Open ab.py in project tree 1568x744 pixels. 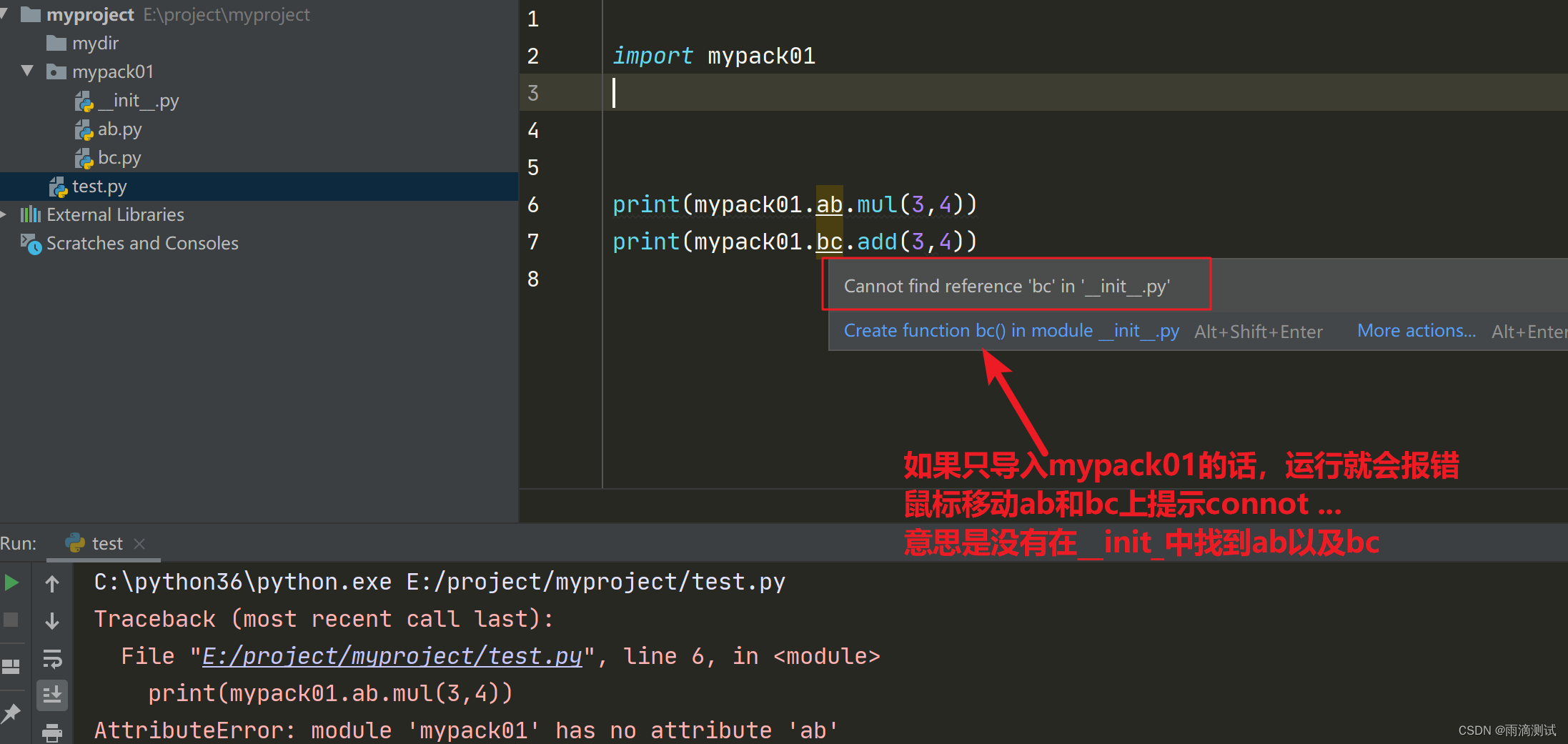click(120, 129)
